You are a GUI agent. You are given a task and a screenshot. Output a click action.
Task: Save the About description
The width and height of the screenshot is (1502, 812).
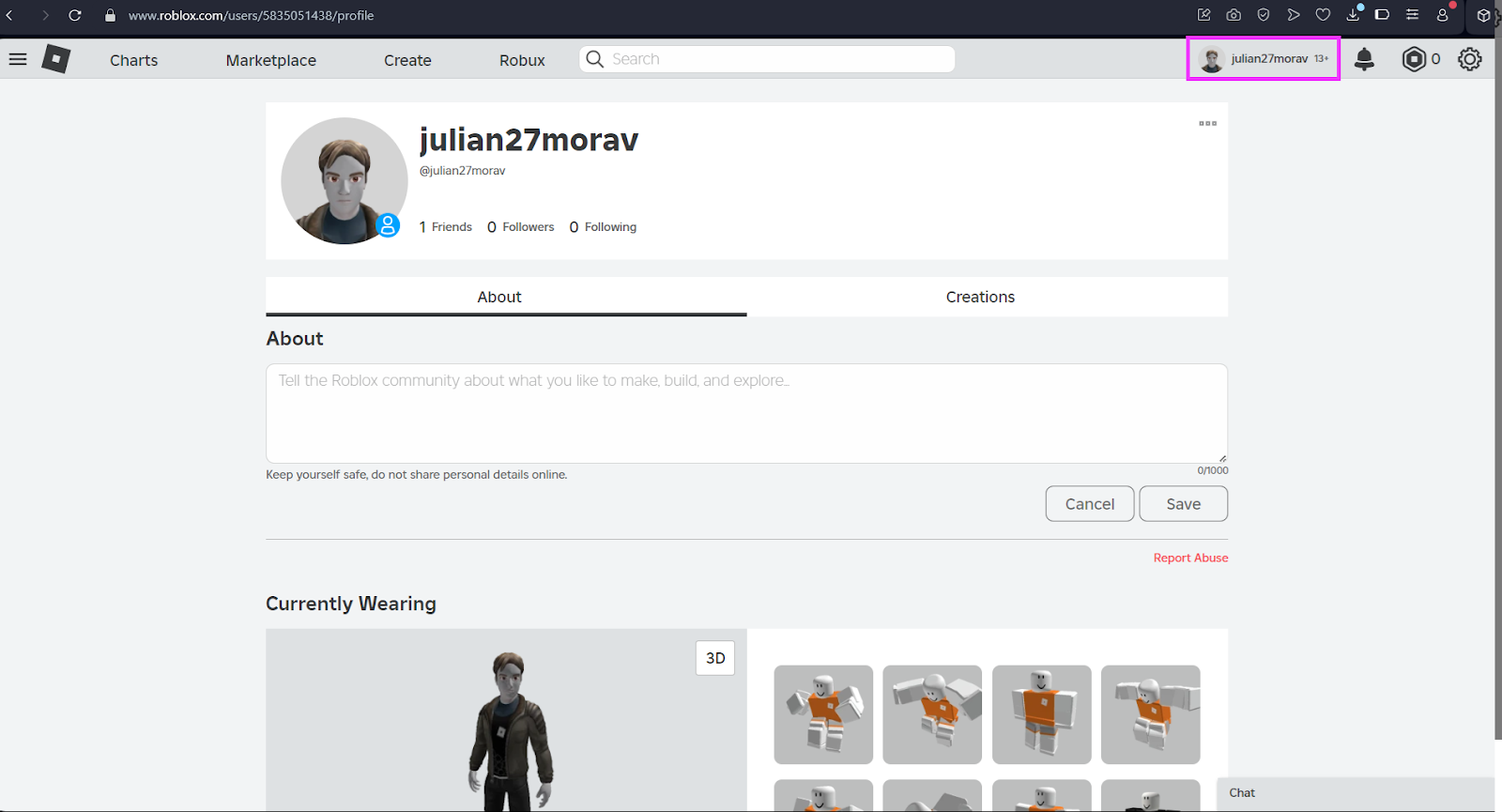click(x=1183, y=504)
